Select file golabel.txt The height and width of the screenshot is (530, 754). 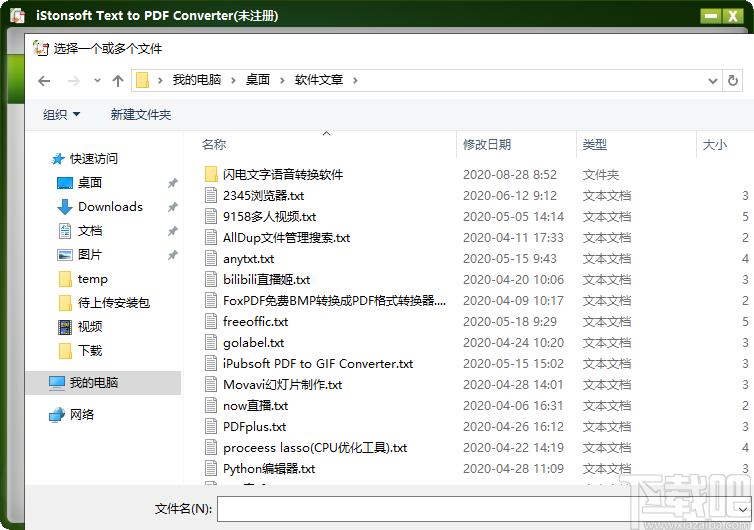[253, 343]
